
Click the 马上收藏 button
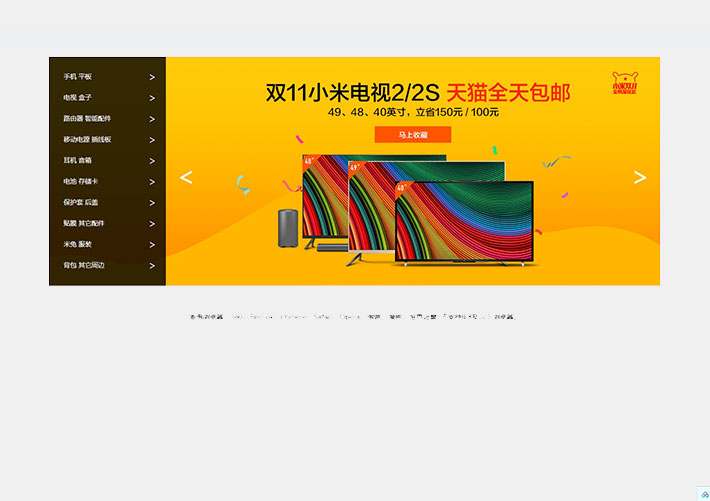click(x=413, y=135)
